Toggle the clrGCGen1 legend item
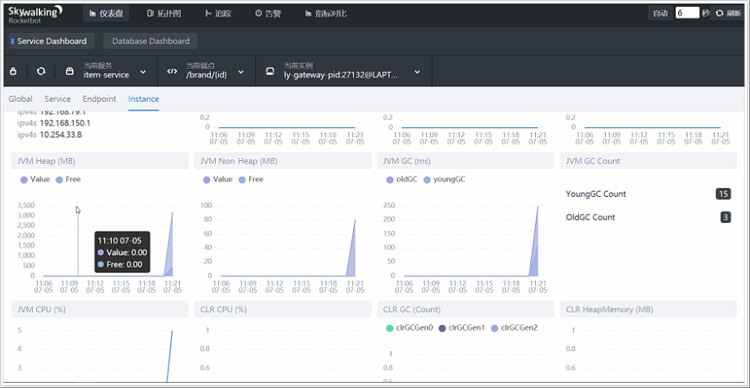The height and width of the screenshot is (388, 750). (462, 328)
